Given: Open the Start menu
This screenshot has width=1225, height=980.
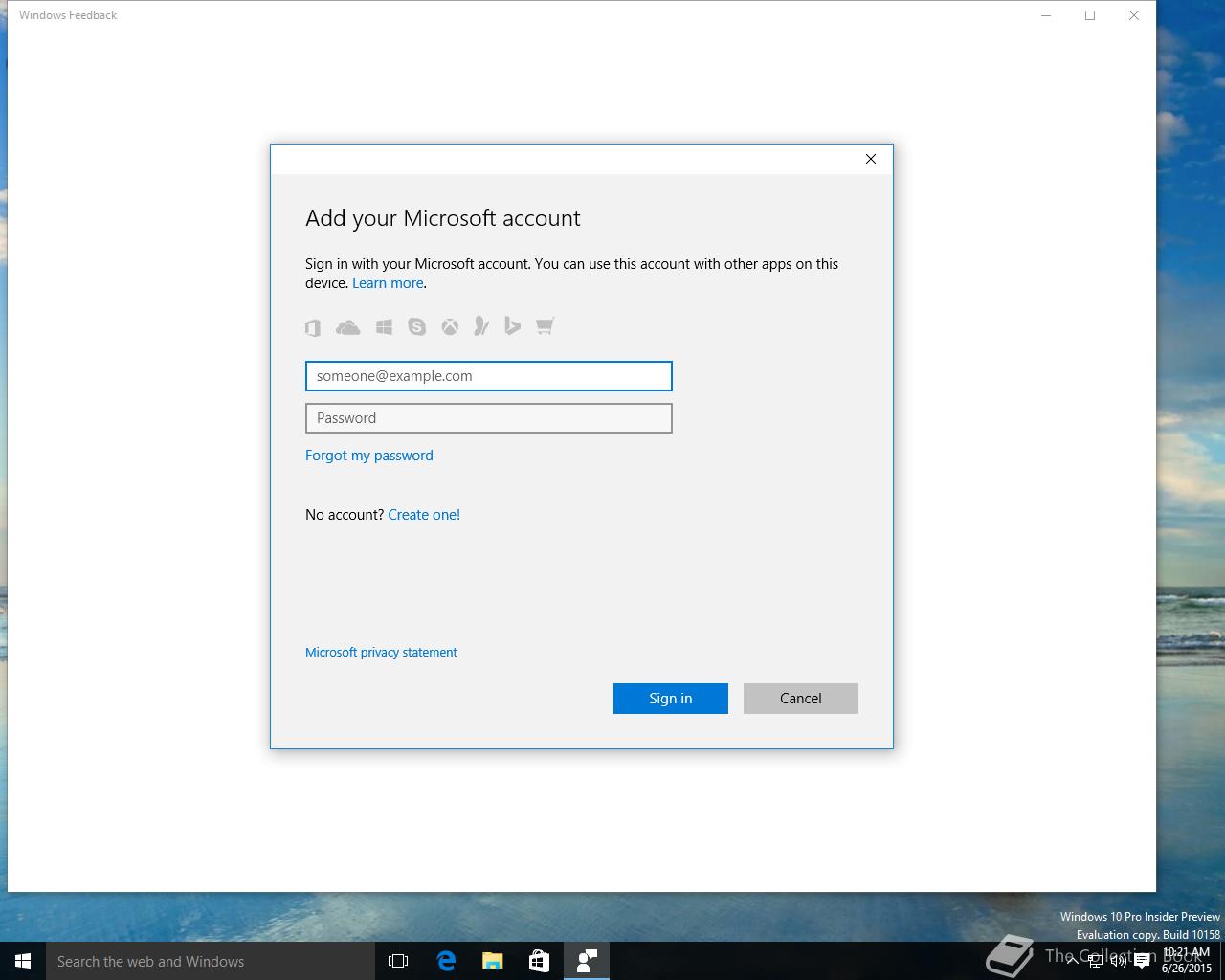Looking at the screenshot, I should [x=23, y=961].
